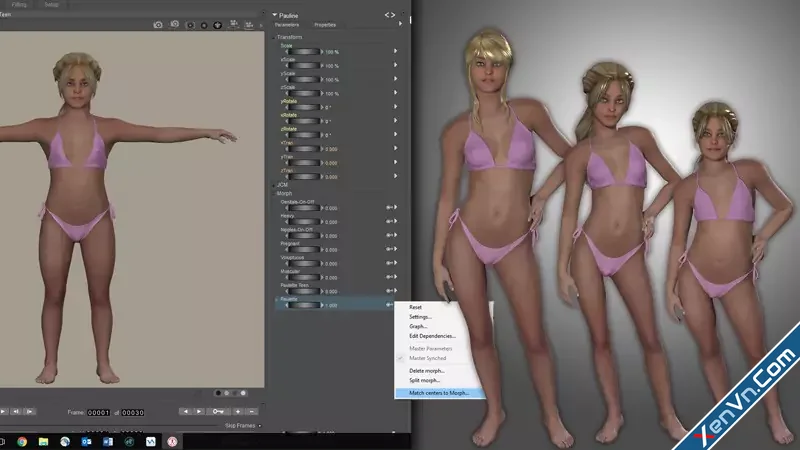Switch to the Parameters tab
The image size is (800, 450).
click(287, 24)
